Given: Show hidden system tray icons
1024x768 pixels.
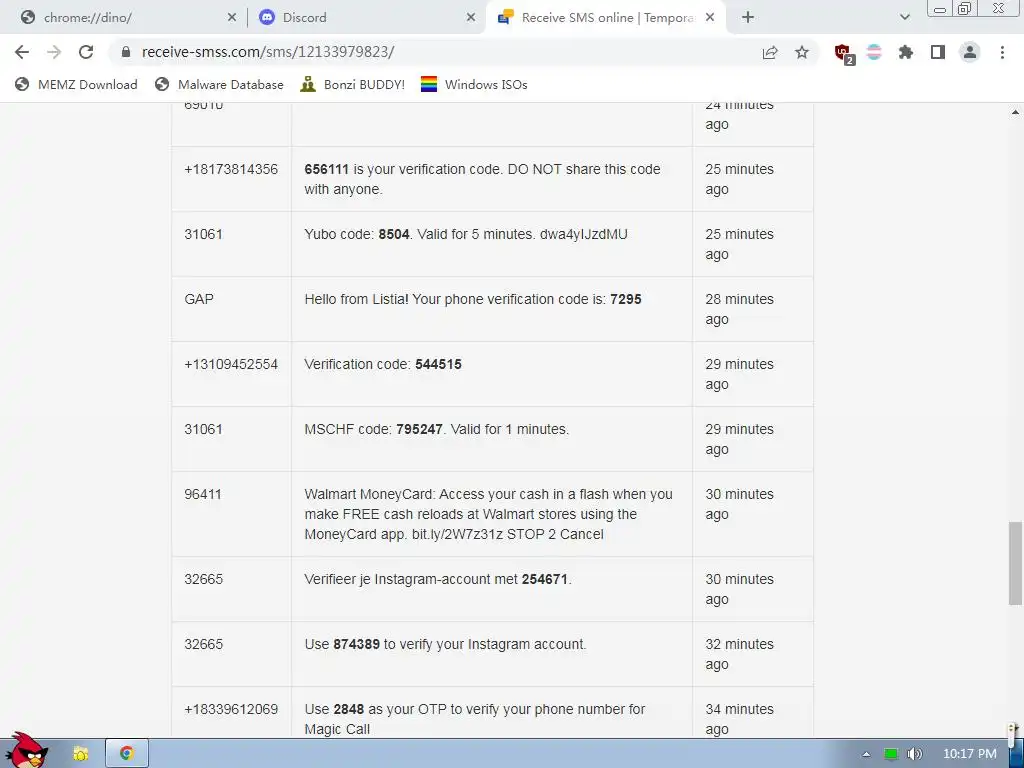Looking at the screenshot, I should coord(866,754).
